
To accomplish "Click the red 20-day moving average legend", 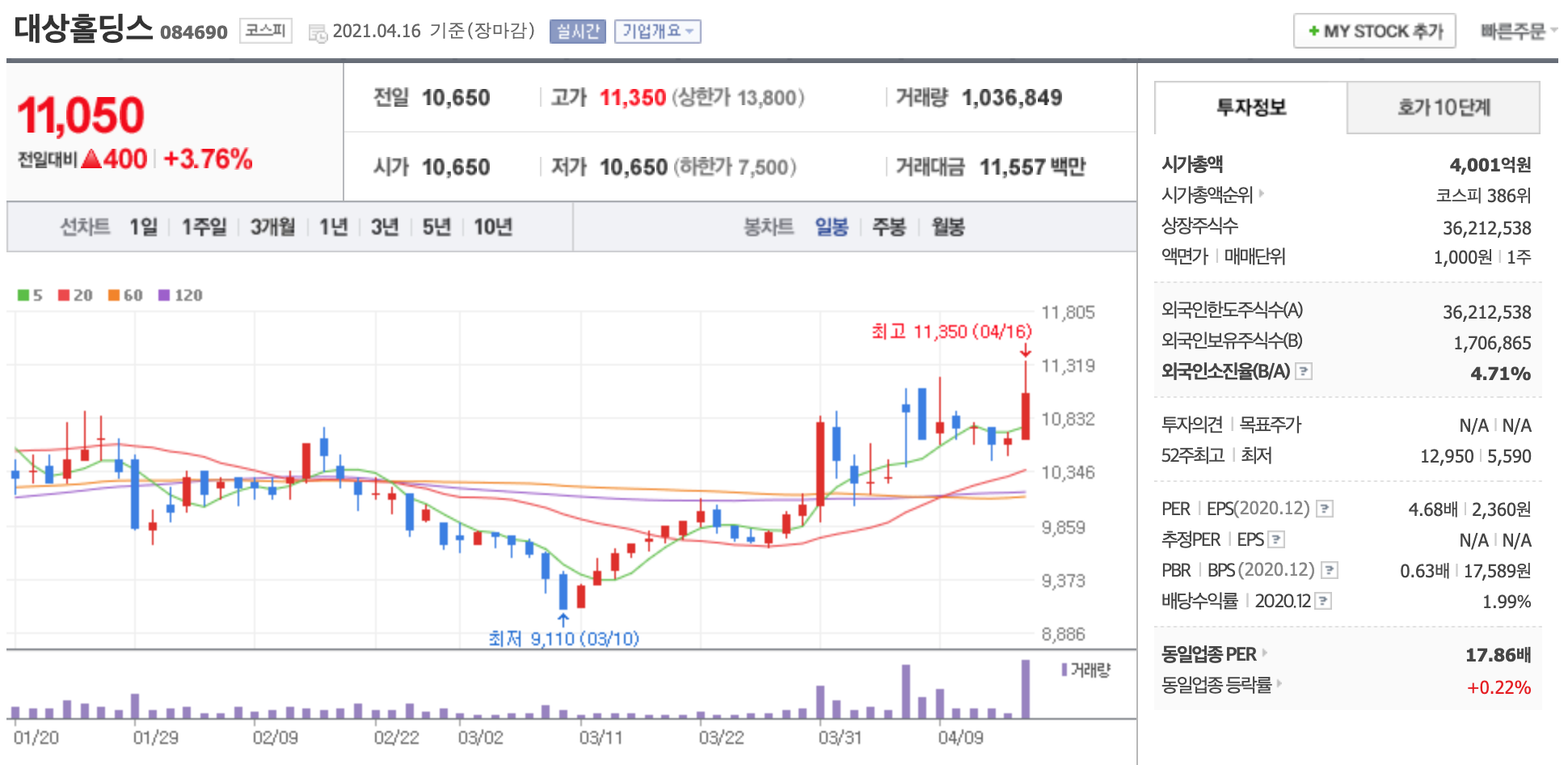I will coord(75,295).
